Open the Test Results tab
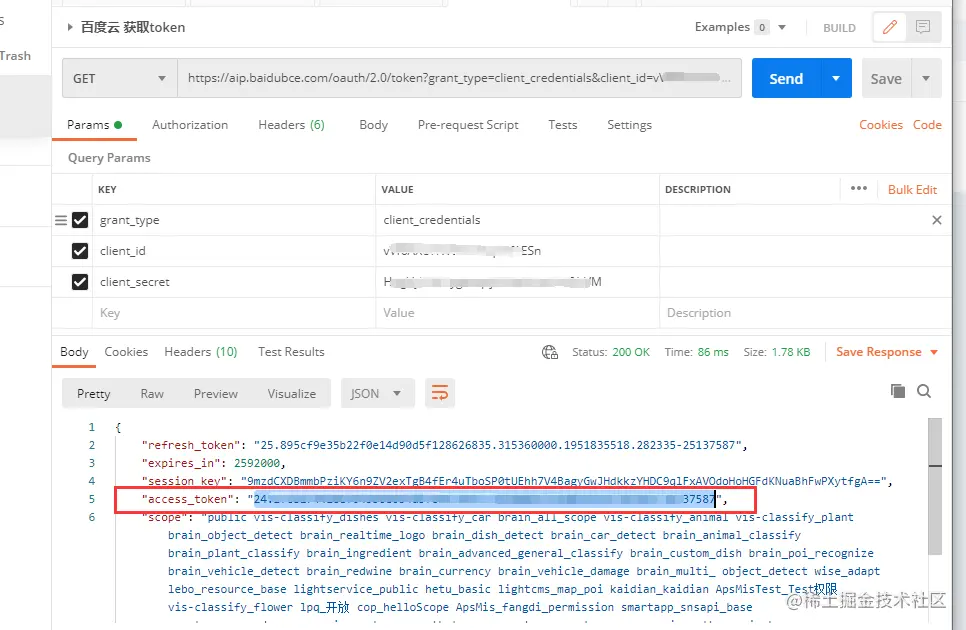This screenshot has width=966, height=630. tap(291, 352)
